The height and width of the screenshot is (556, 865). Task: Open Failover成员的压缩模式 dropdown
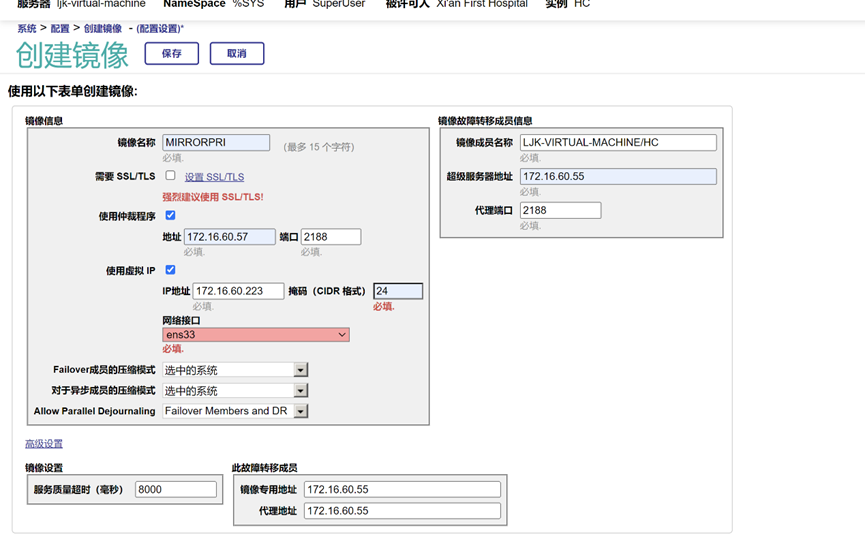pyautogui.click(x=235, y=370)
